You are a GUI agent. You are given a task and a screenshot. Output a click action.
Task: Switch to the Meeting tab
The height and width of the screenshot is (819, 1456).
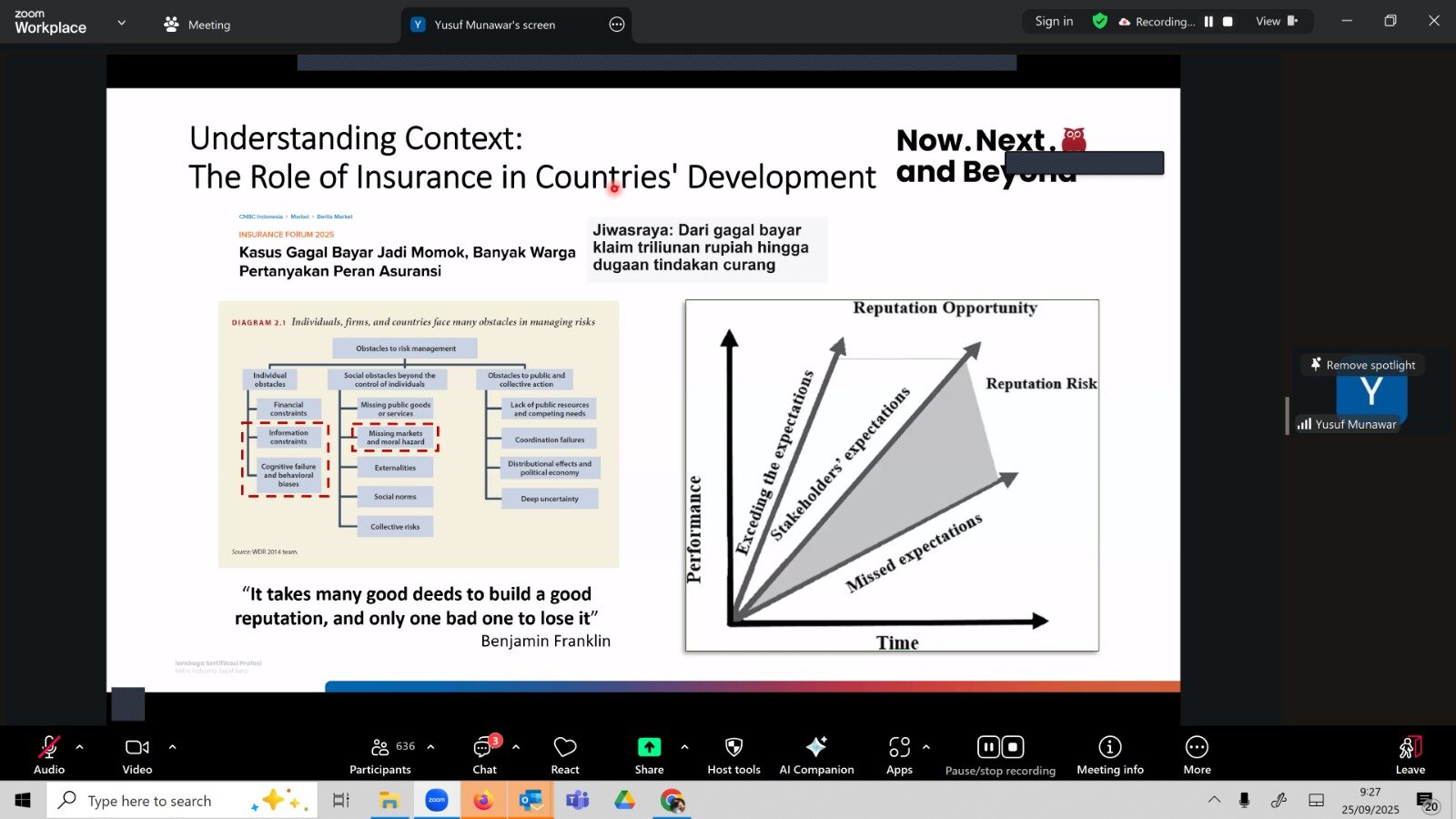click(x=197, y=25)
